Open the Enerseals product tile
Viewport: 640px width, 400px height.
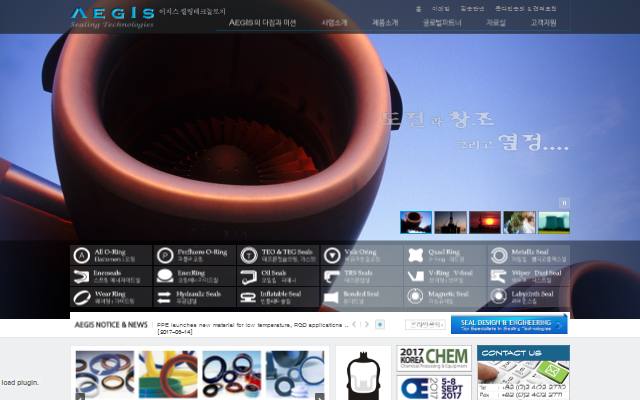pyautogui.click(x=111, y=276)
